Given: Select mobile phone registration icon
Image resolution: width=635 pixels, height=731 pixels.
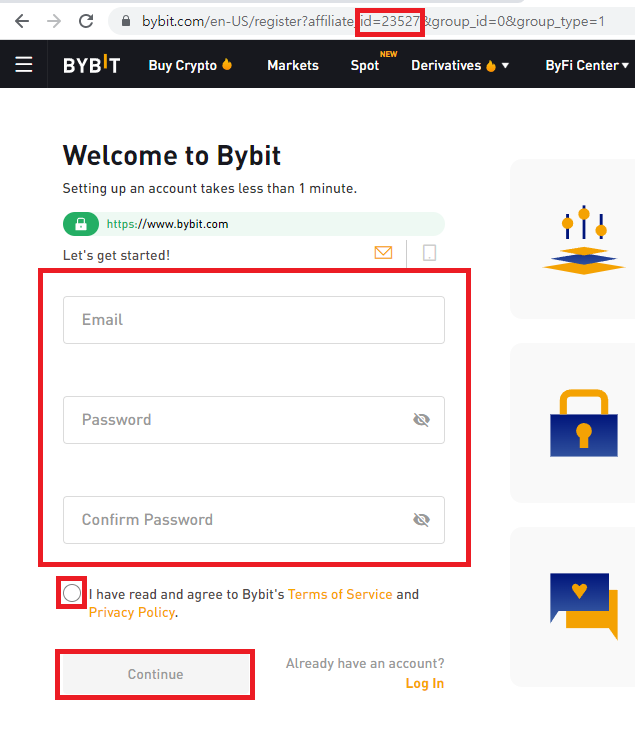Looking at the screenshot, I should [429, 253].
